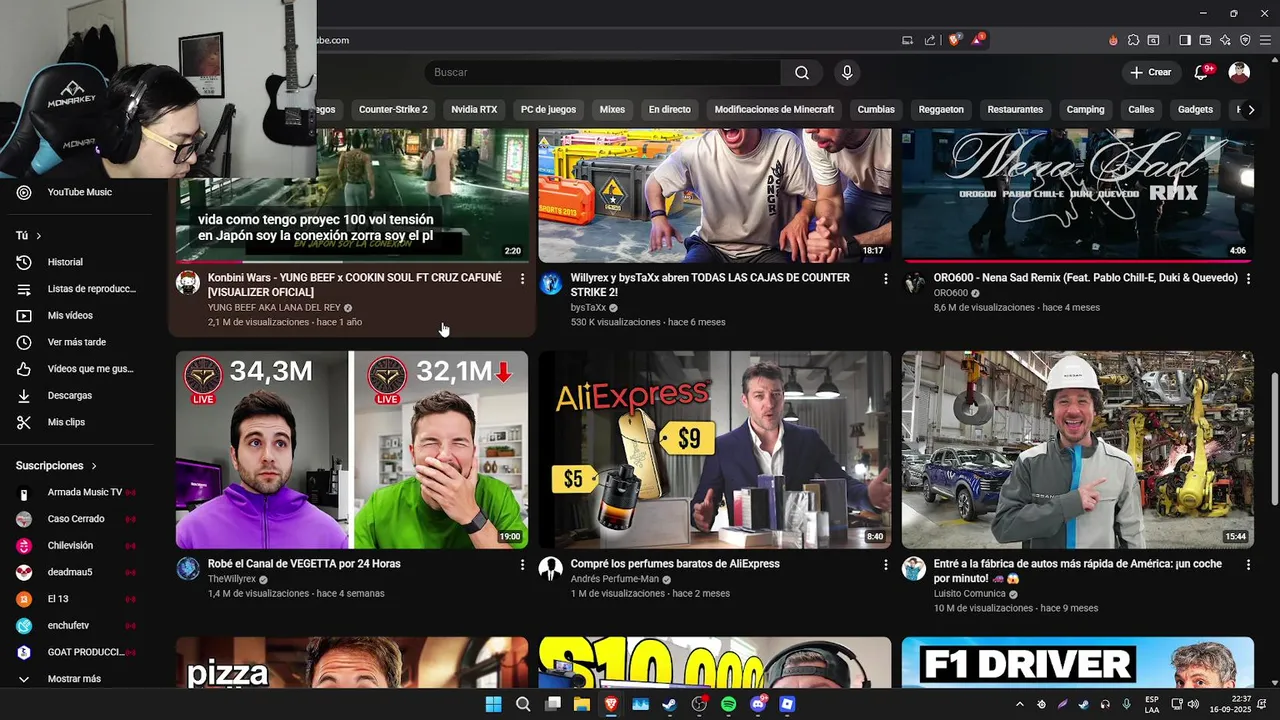Screen dimensions: 1280x720
Task: Expand subscriptions with Mostrar más
Action: point(78,679)
